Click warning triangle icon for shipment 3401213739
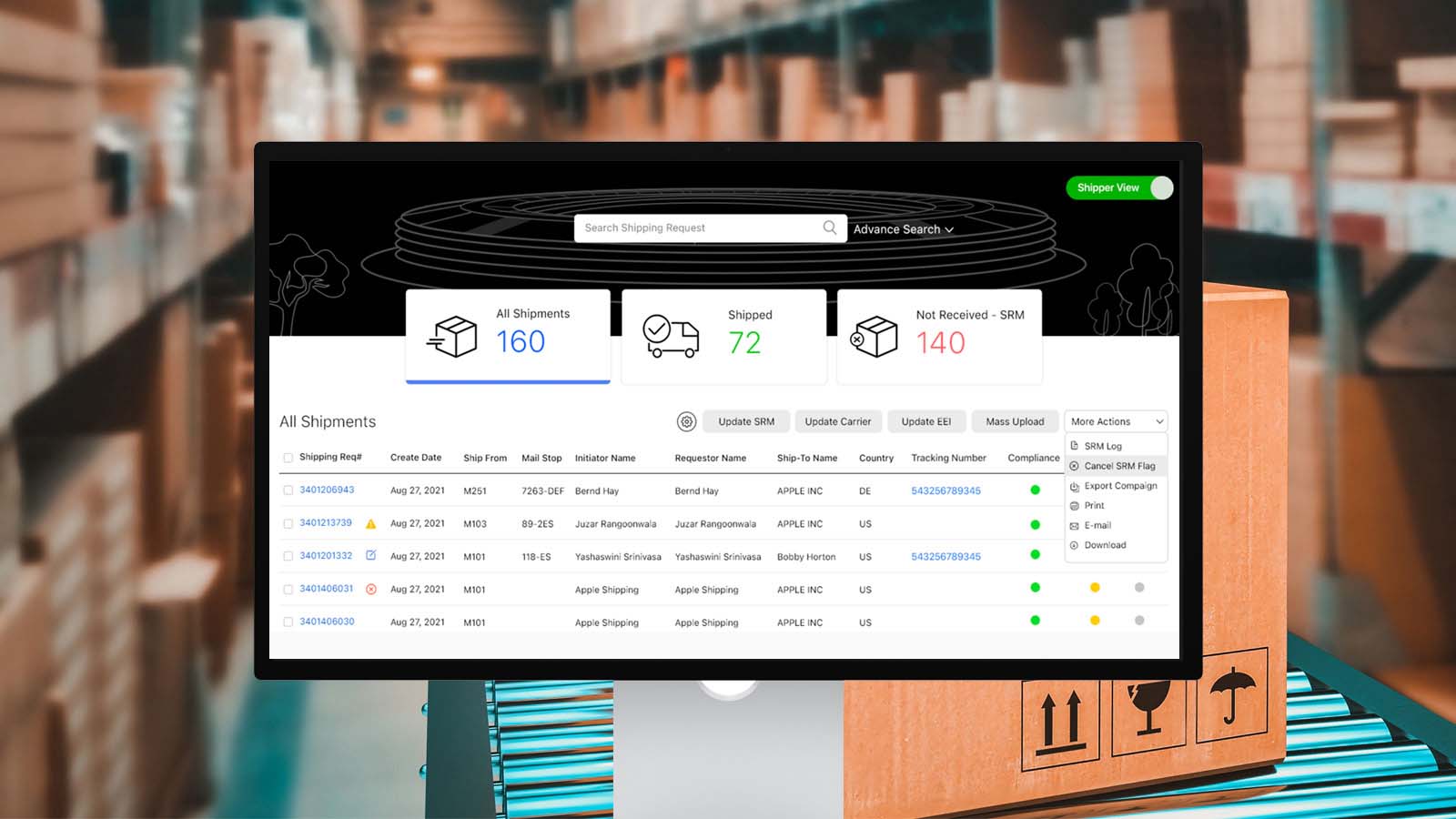 coord(370,524)
